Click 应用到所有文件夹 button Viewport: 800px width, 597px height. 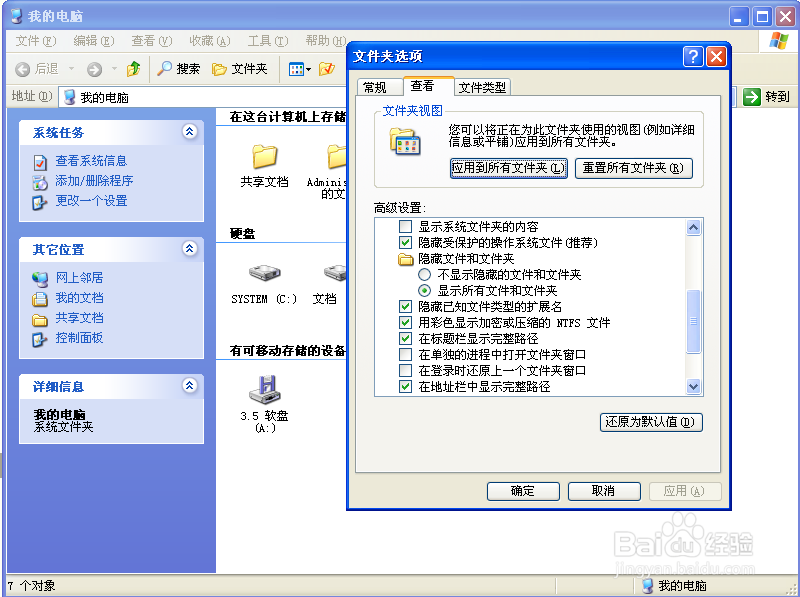[509, 168]
